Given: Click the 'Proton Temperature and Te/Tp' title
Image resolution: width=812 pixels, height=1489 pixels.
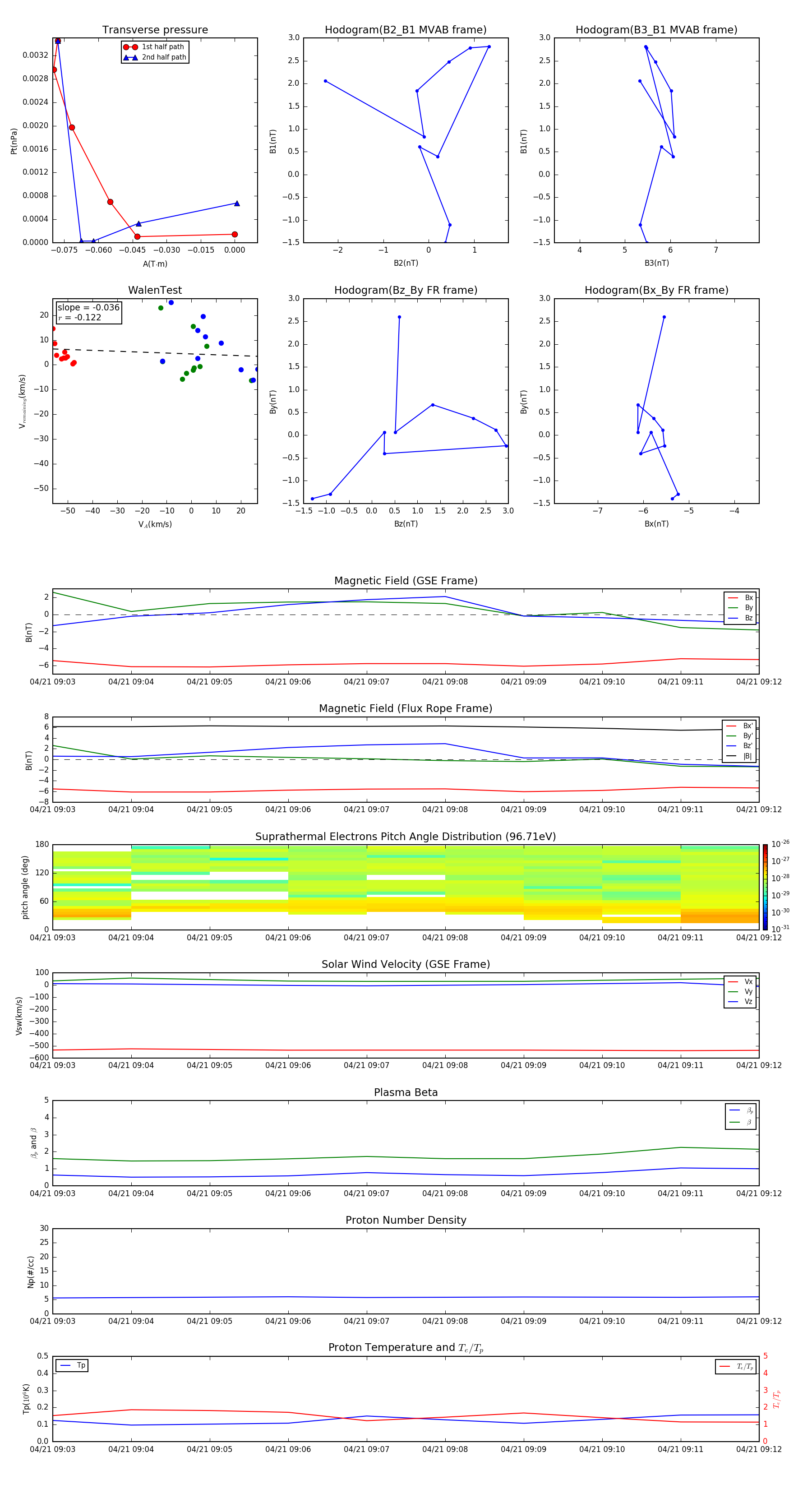Looking at the screenshot, I should coord(406,1348).
